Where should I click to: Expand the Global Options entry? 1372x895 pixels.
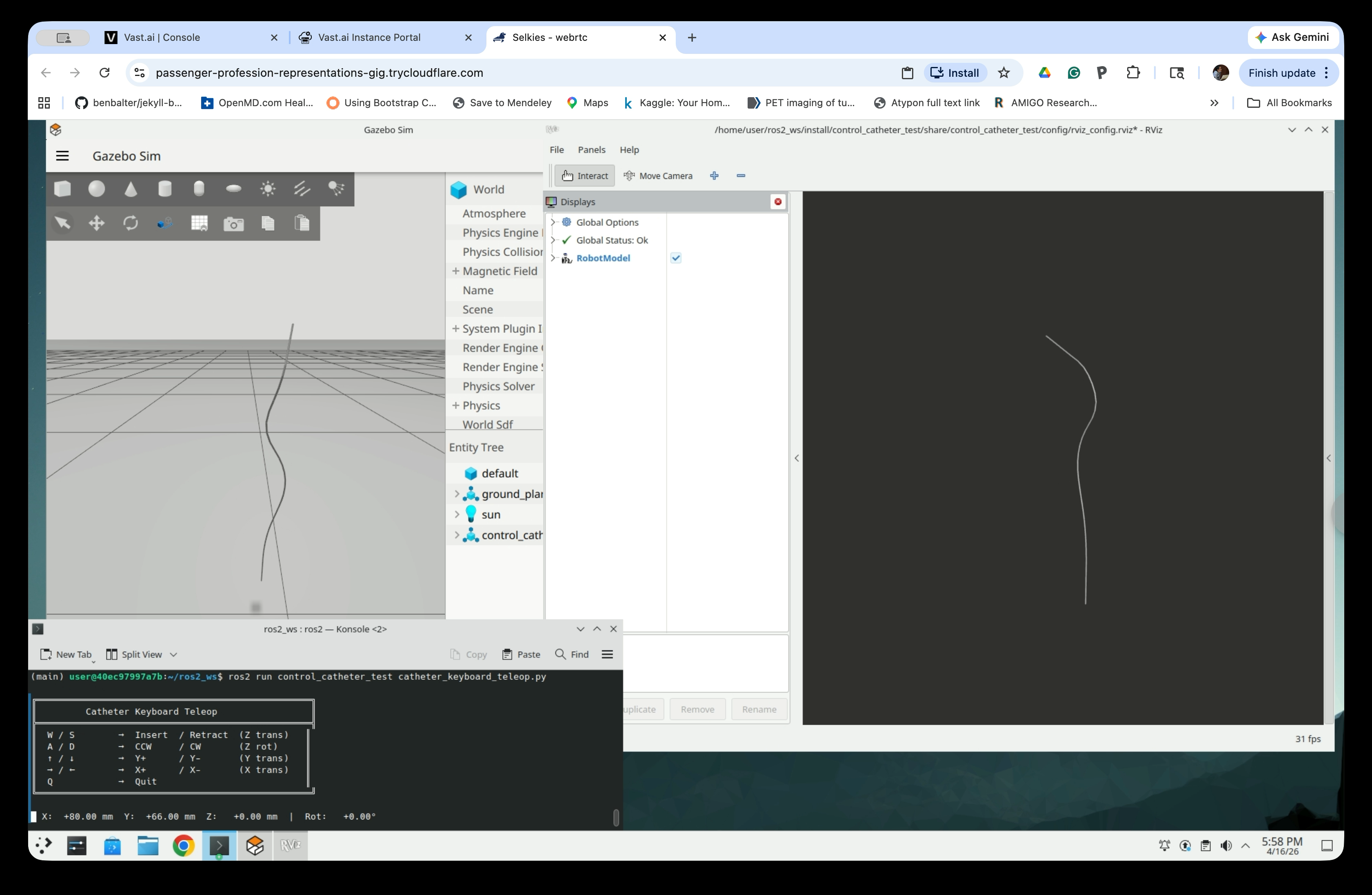click(x=553, y=222)
